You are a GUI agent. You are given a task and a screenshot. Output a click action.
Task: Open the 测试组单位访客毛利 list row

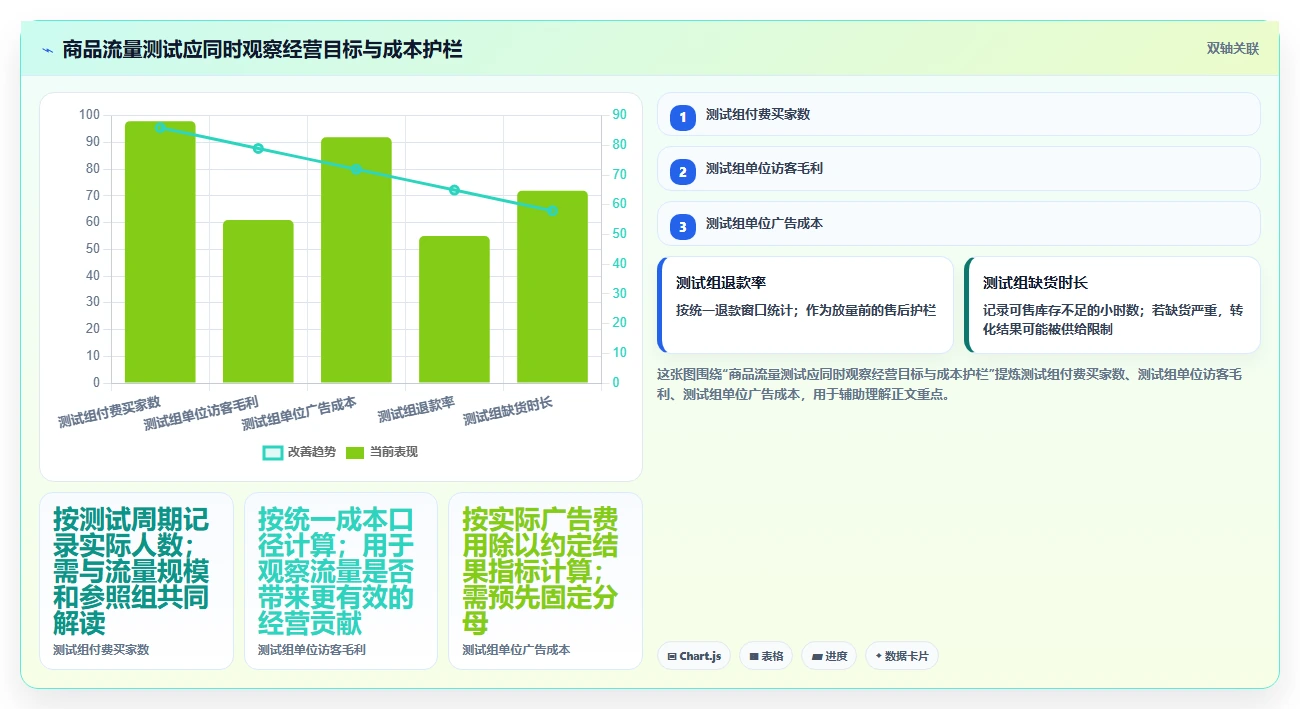pos(958,168)
